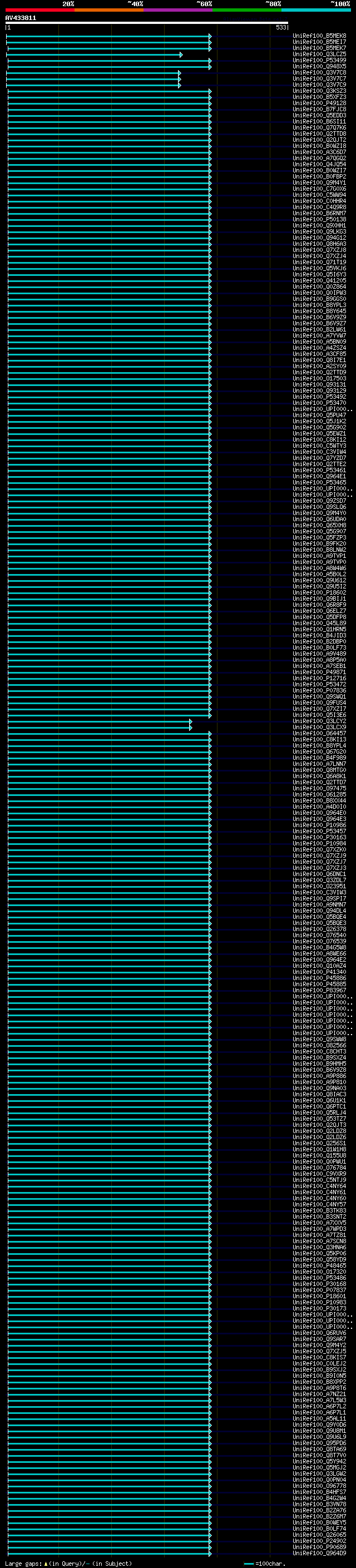The image size is (356, 1568).
Task: Click the text UniRef100_A3C6D7
Action: [x=319, y=152]
